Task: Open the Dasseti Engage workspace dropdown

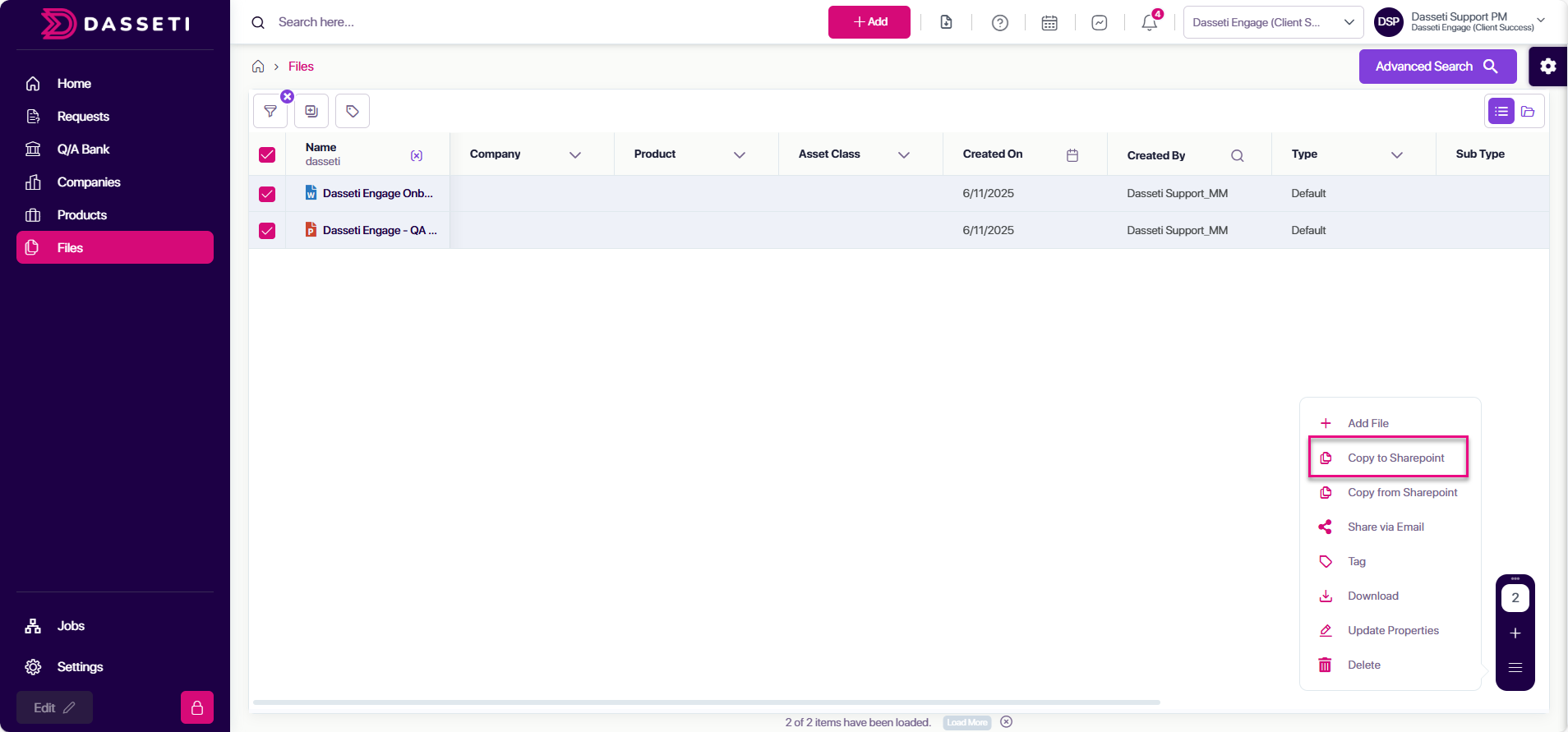Action: tap(1273, 22)
